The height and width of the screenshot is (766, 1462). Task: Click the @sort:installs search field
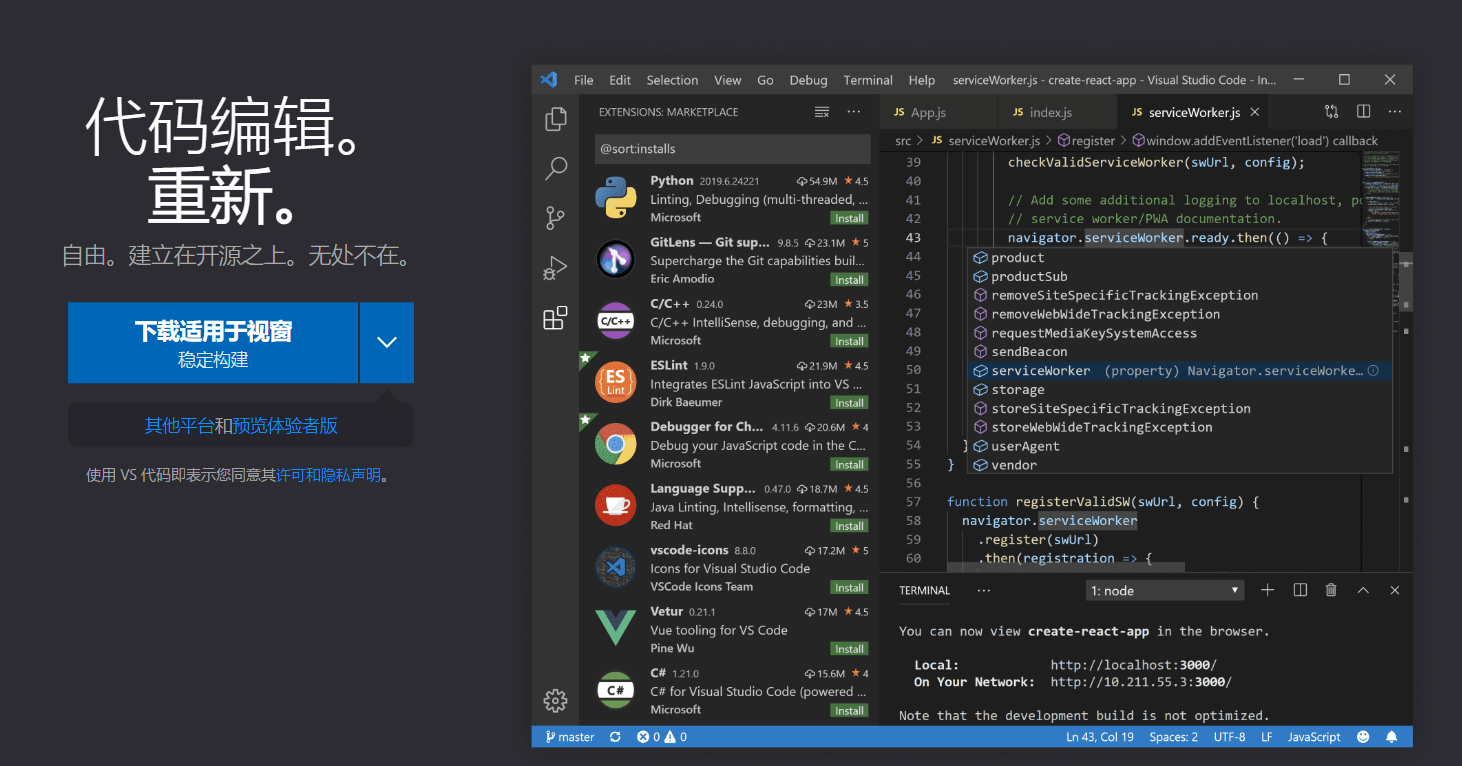coord(732,149)
